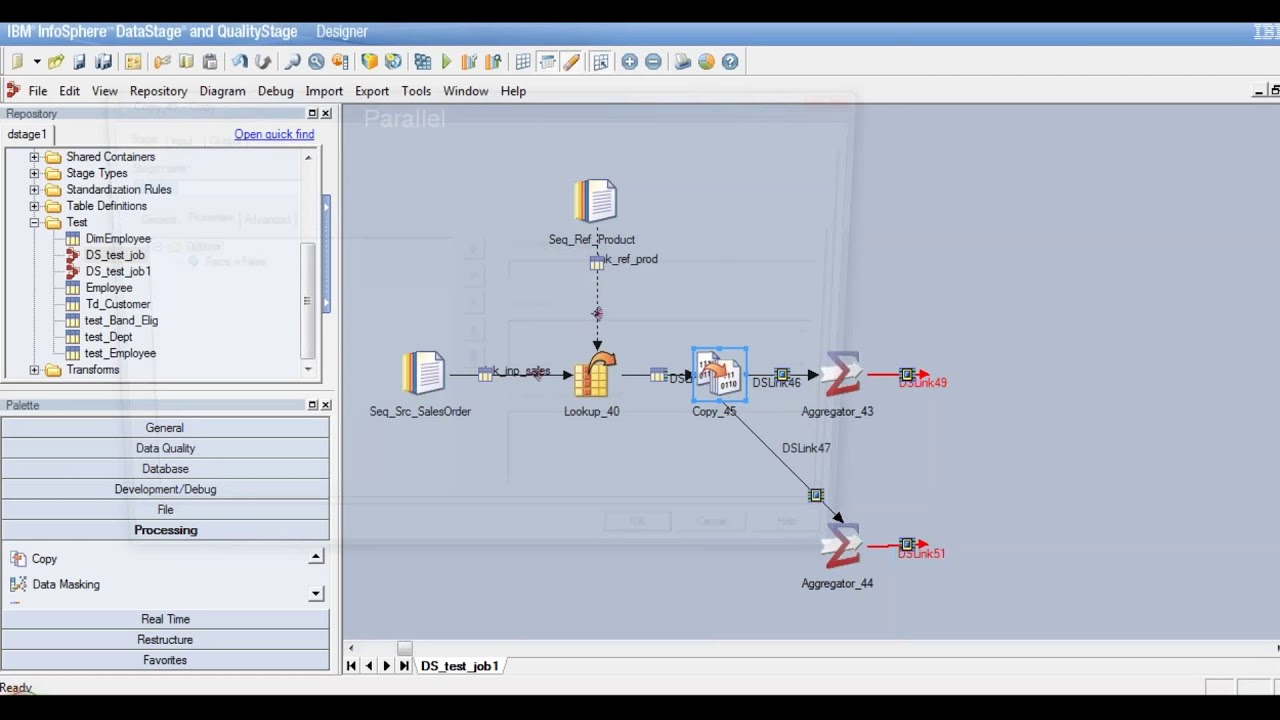Screen dimensions: 1280x720
Task: Select DimEmployee in the repository tree
Action: click(x=118, y=239)
